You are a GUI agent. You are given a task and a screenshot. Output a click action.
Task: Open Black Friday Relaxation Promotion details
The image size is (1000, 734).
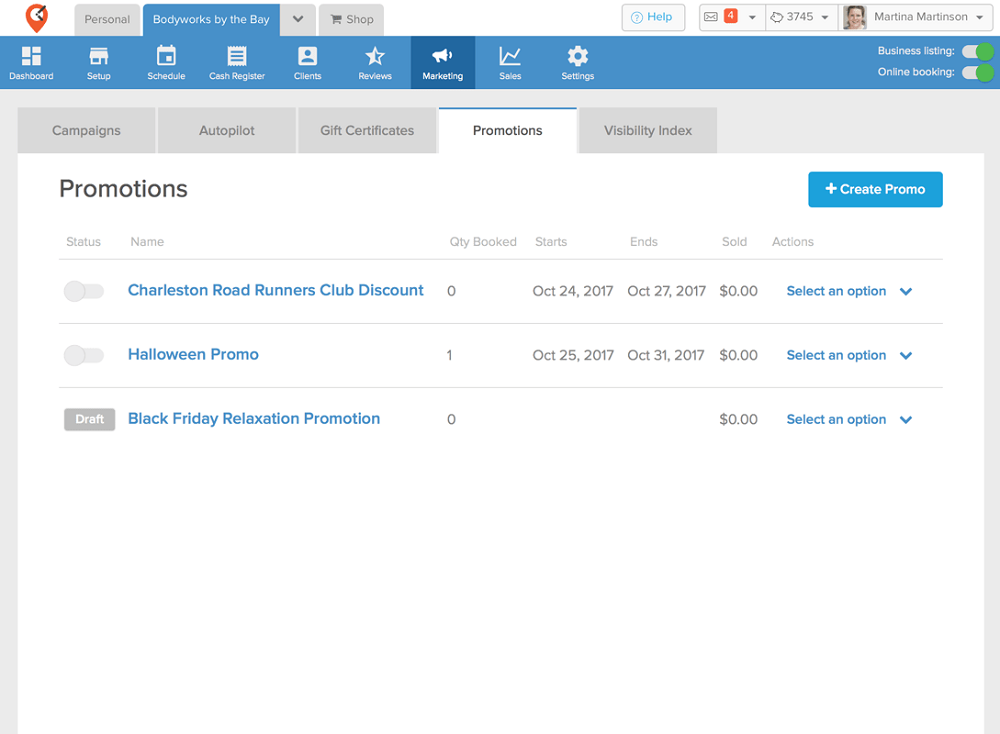coord(253,419)
